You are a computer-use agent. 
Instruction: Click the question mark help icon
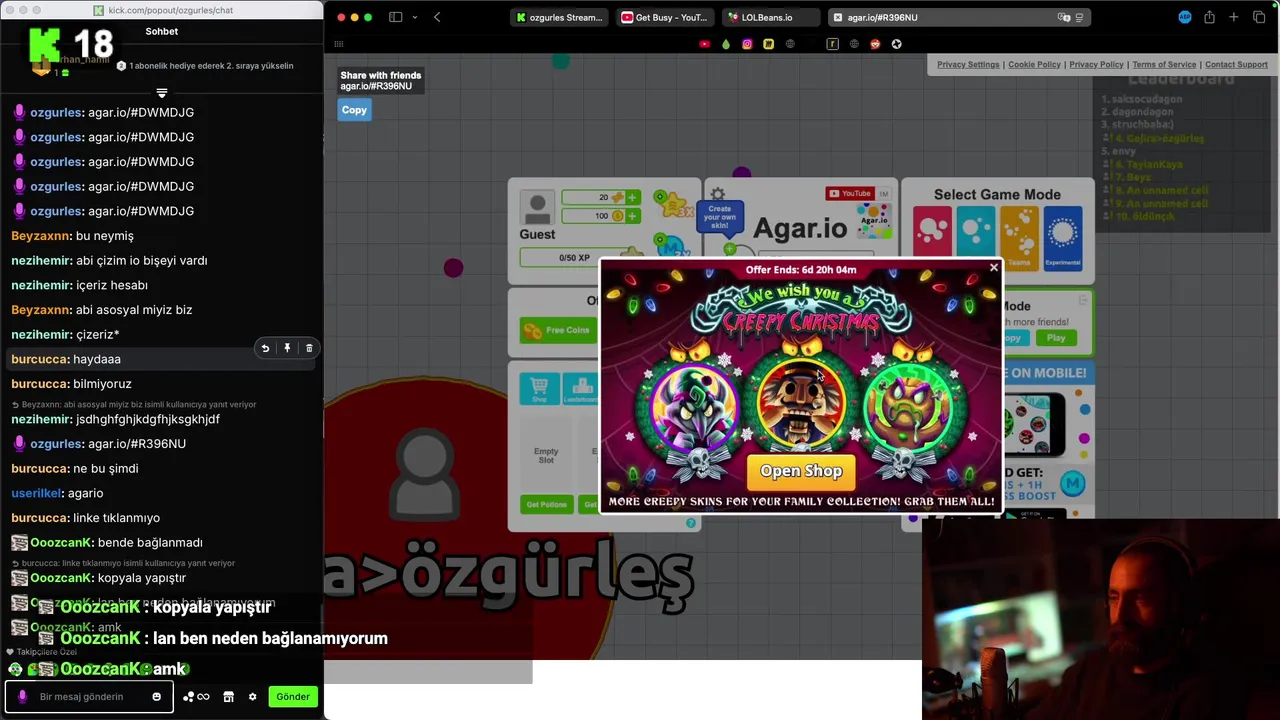690,523
